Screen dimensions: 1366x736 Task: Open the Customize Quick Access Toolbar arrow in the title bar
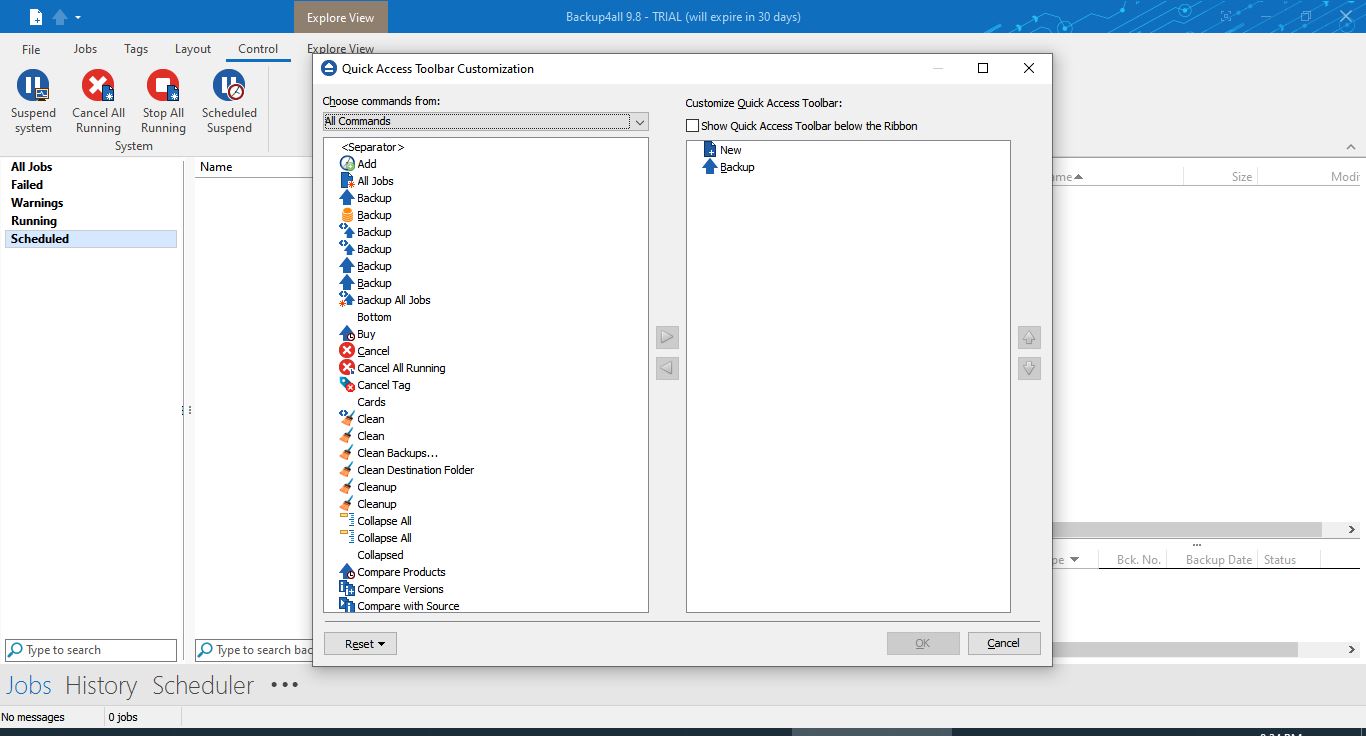pos(78,17)
